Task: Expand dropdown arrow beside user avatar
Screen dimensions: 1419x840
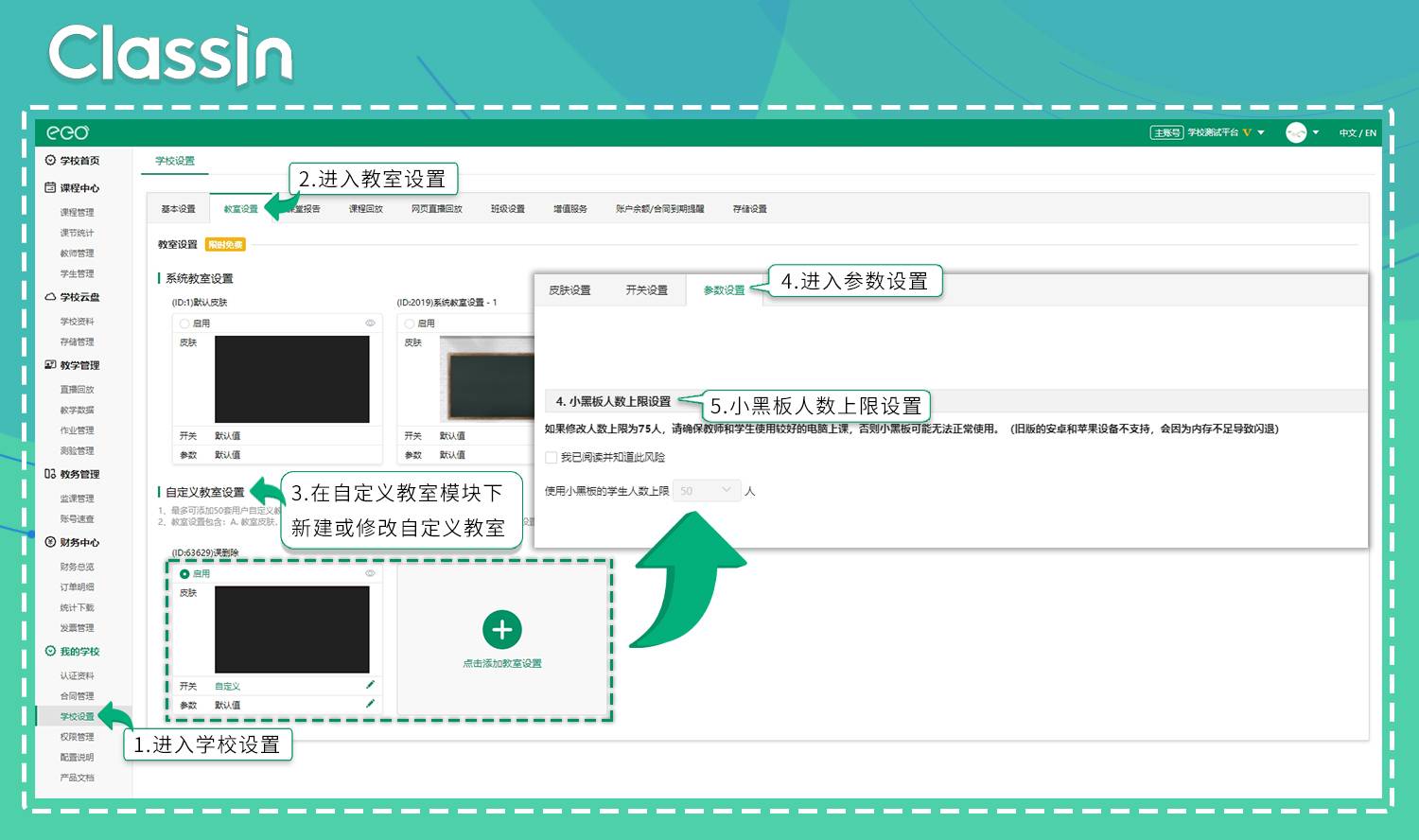Action: (x=1316, y=132)
